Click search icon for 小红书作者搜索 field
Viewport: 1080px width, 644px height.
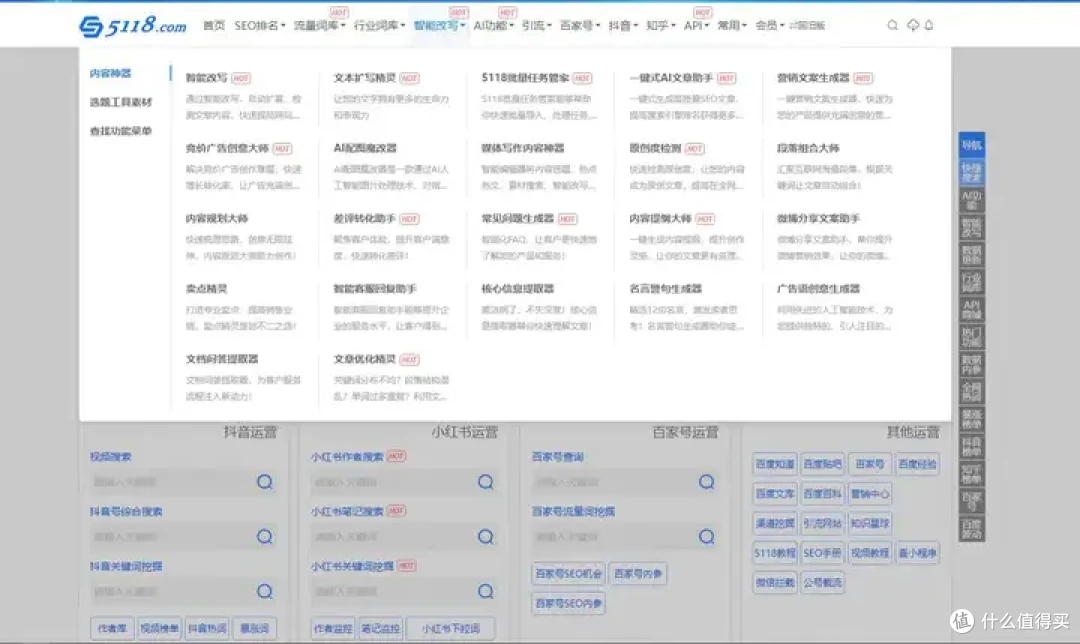[486, 482]
